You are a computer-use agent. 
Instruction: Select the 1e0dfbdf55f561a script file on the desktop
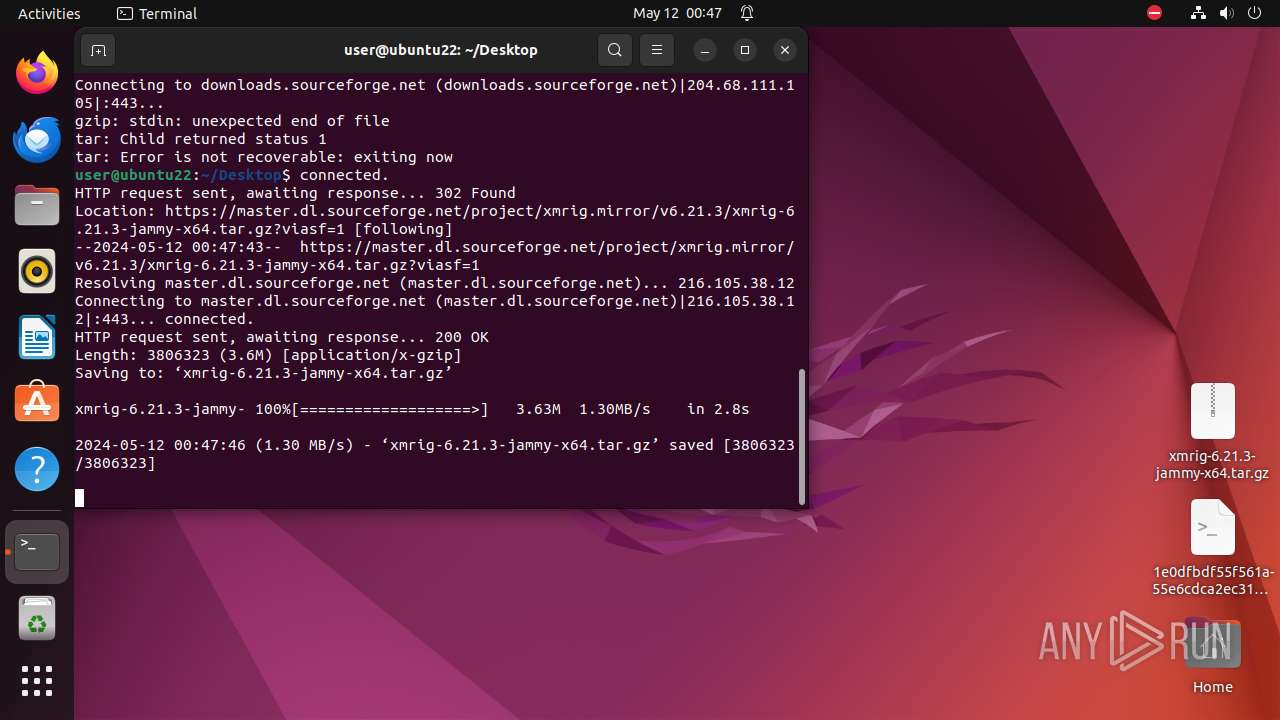[1212, 548]
